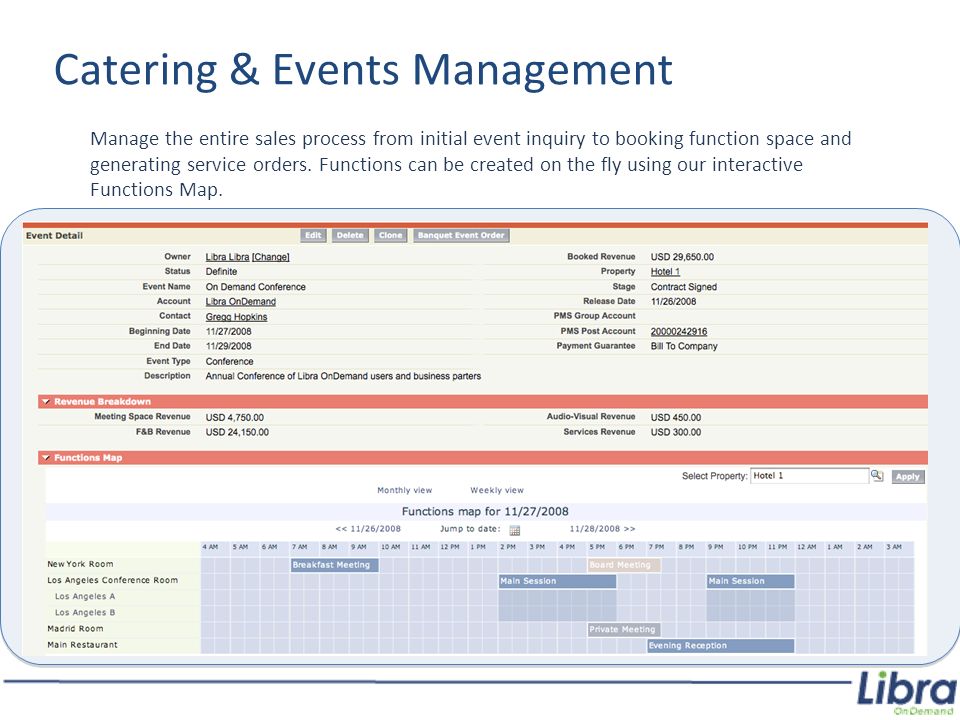
Task: Click the Madrid Room row label
Action: pos(75,629)
